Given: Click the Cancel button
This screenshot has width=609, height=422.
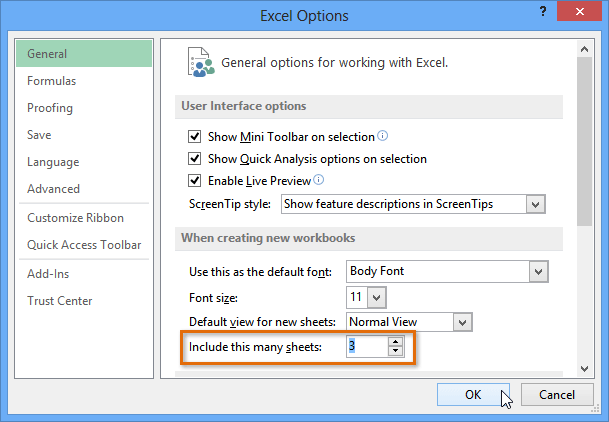Looking at the screenshot, I should 557,395.
